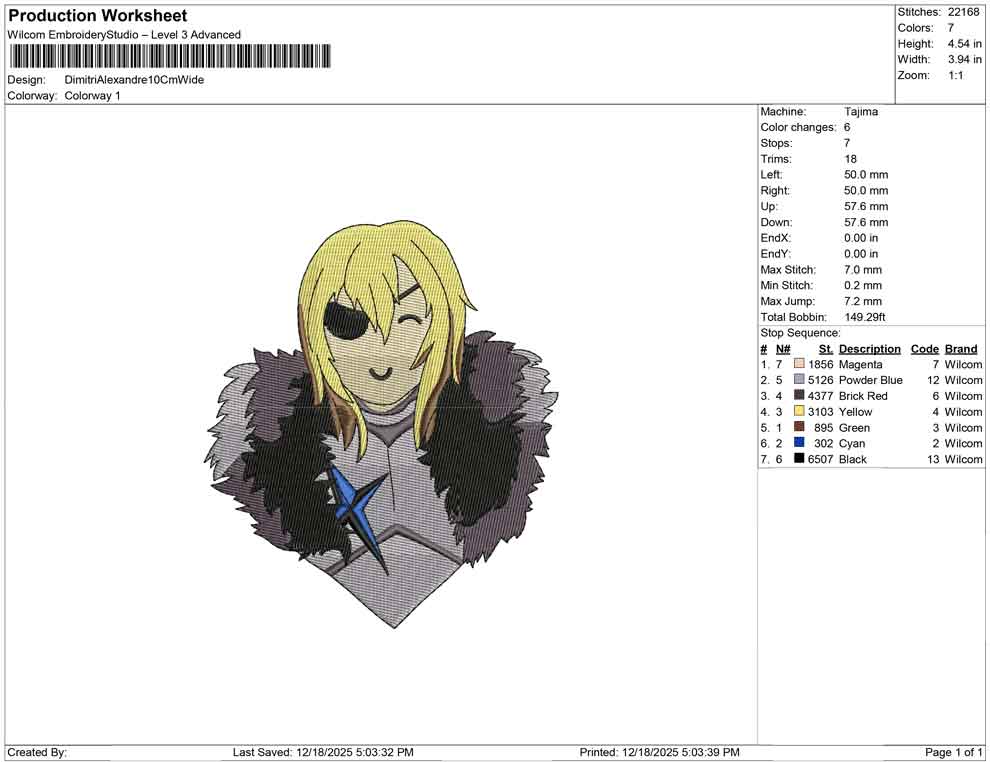Image resolution: width=990 pixels, height=762 pixels.
Task: Click the Min Stitch value '0.2 mm'
Action: pos(862,285)
